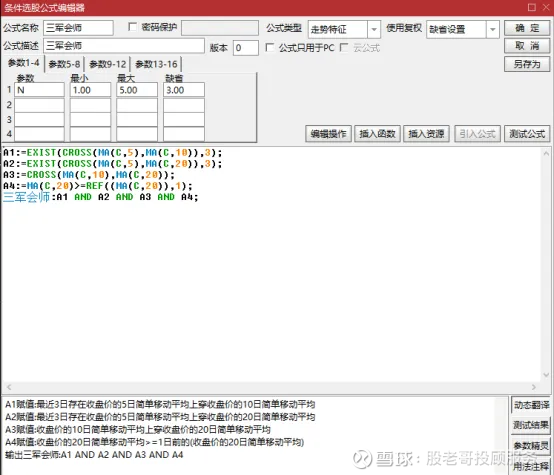Image resolution: width=554 pixels, height=475 pixels.
Task: Toggle the 密码保护 password protection checkbox
Action: point(132,27)
